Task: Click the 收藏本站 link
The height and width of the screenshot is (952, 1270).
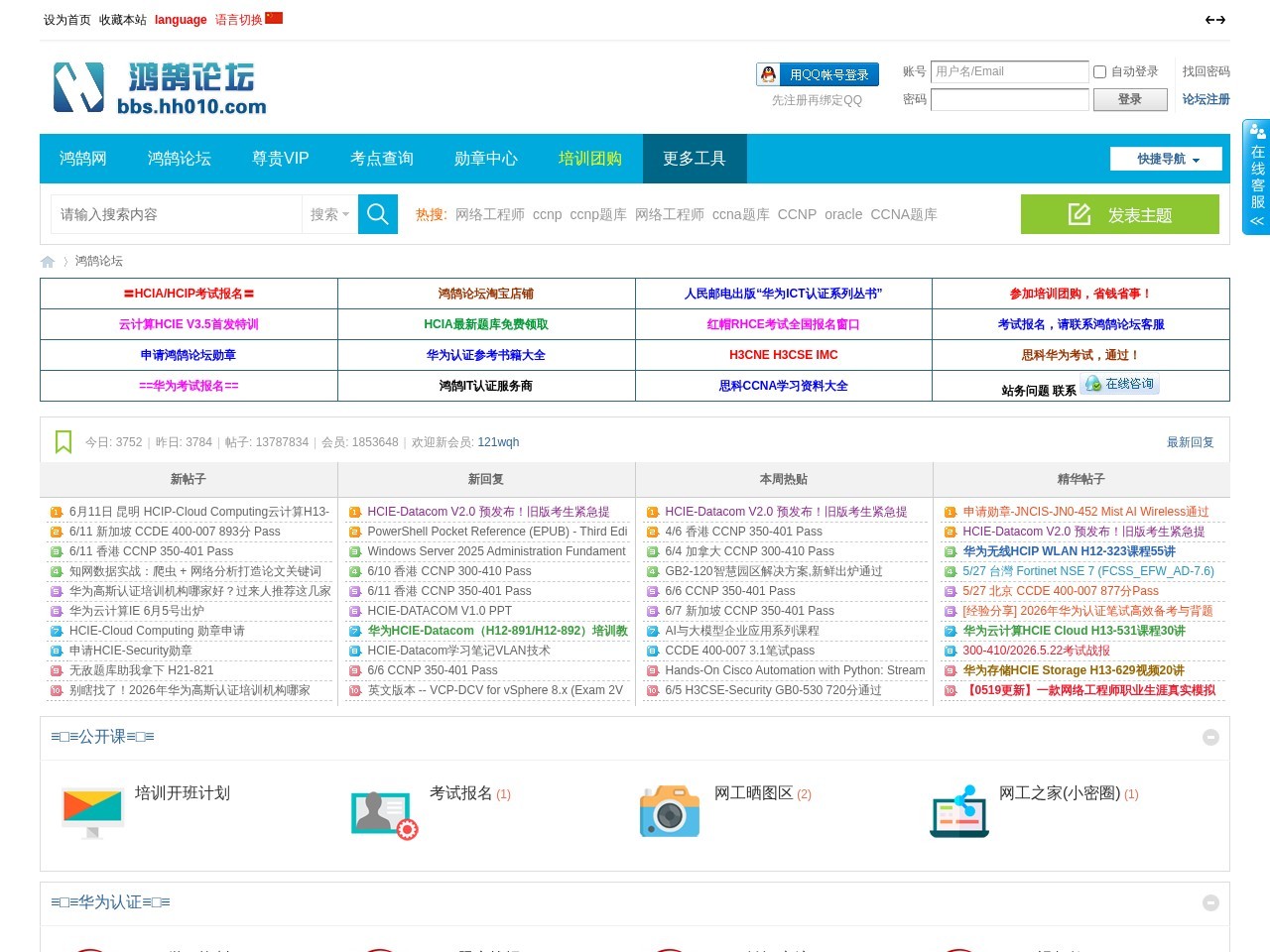Action: click(x=123, y=20)
